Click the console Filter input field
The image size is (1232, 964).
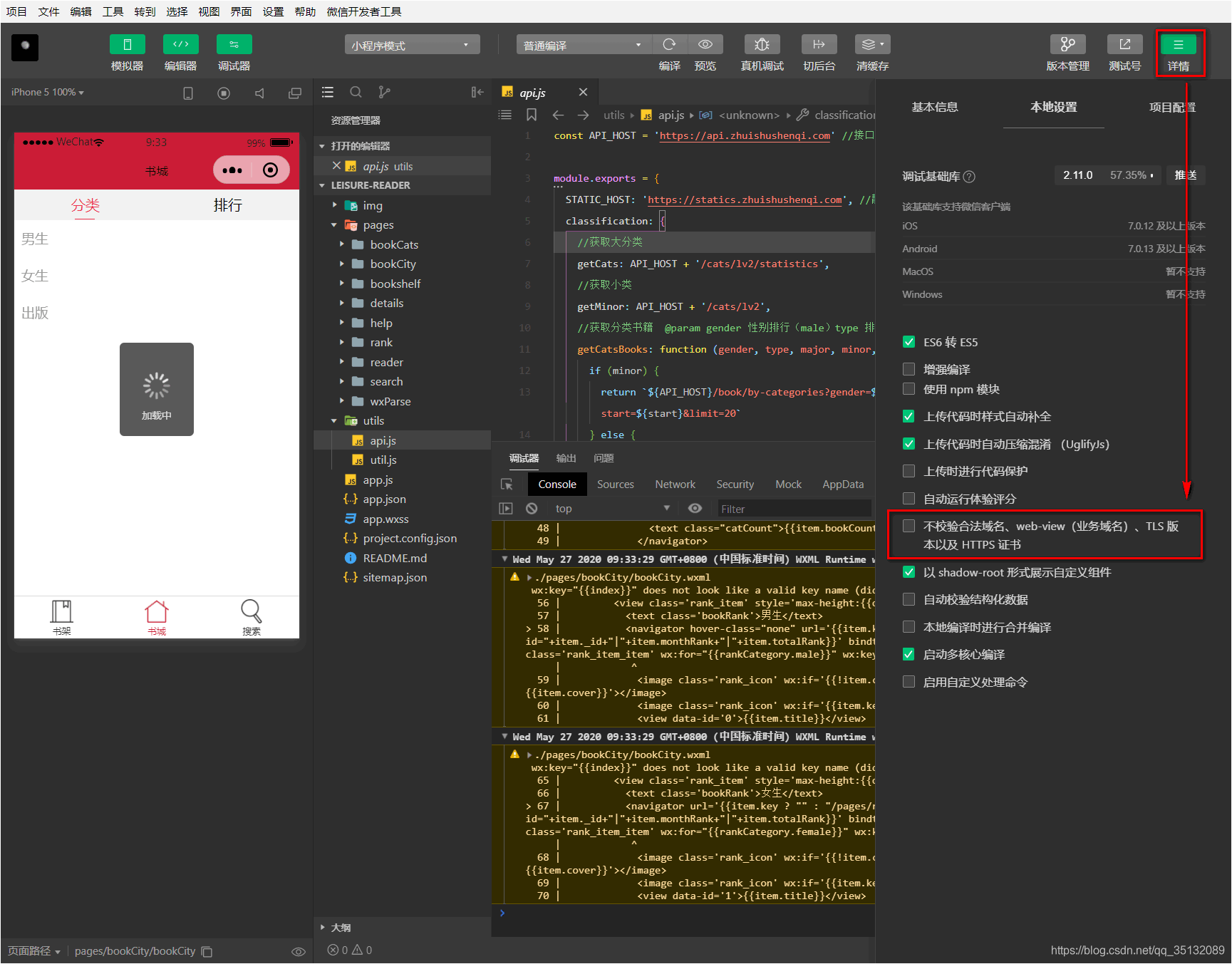(794, 509)
